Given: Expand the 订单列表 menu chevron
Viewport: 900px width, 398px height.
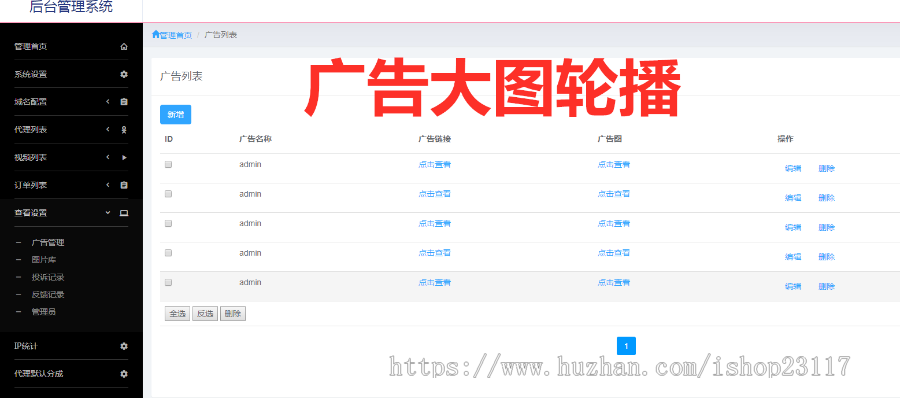Looking at the screenshot, I should pos(107,185).
